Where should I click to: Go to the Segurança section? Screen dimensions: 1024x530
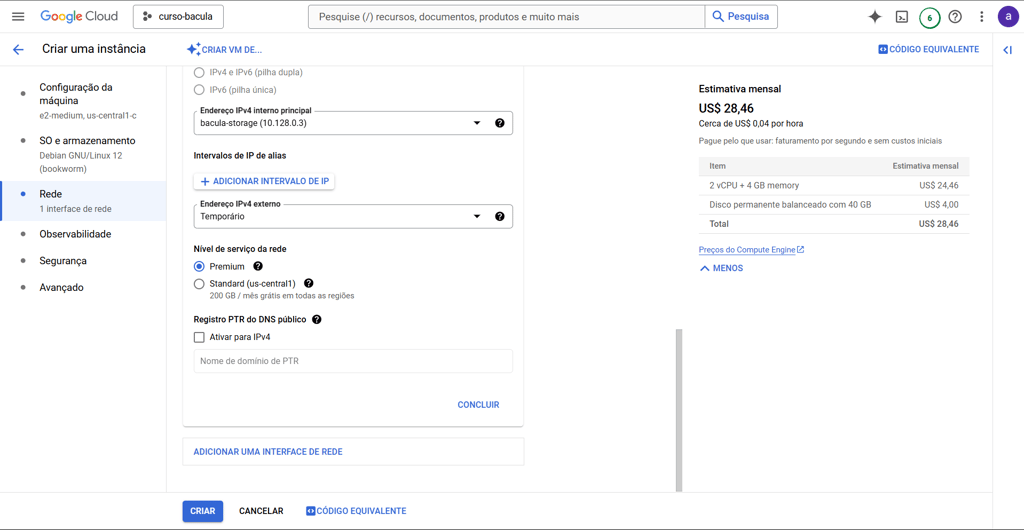[x=63, y=261]
